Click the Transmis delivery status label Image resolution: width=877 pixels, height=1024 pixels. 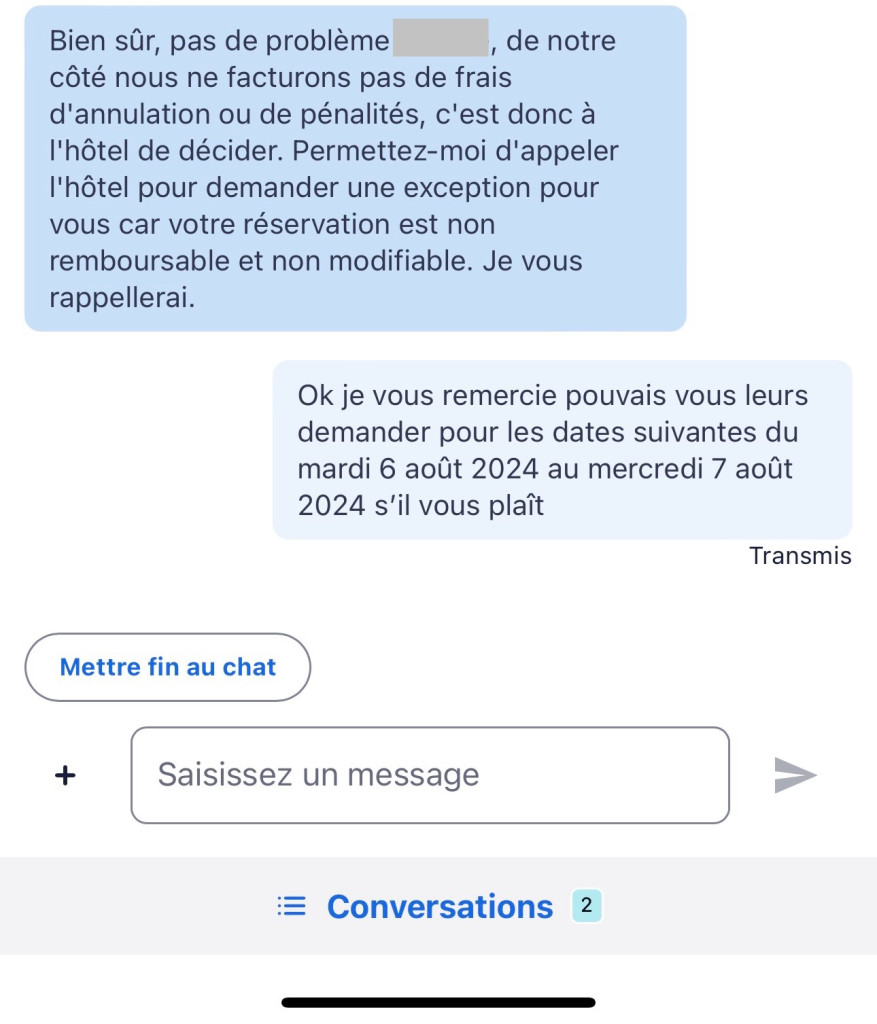800,556
